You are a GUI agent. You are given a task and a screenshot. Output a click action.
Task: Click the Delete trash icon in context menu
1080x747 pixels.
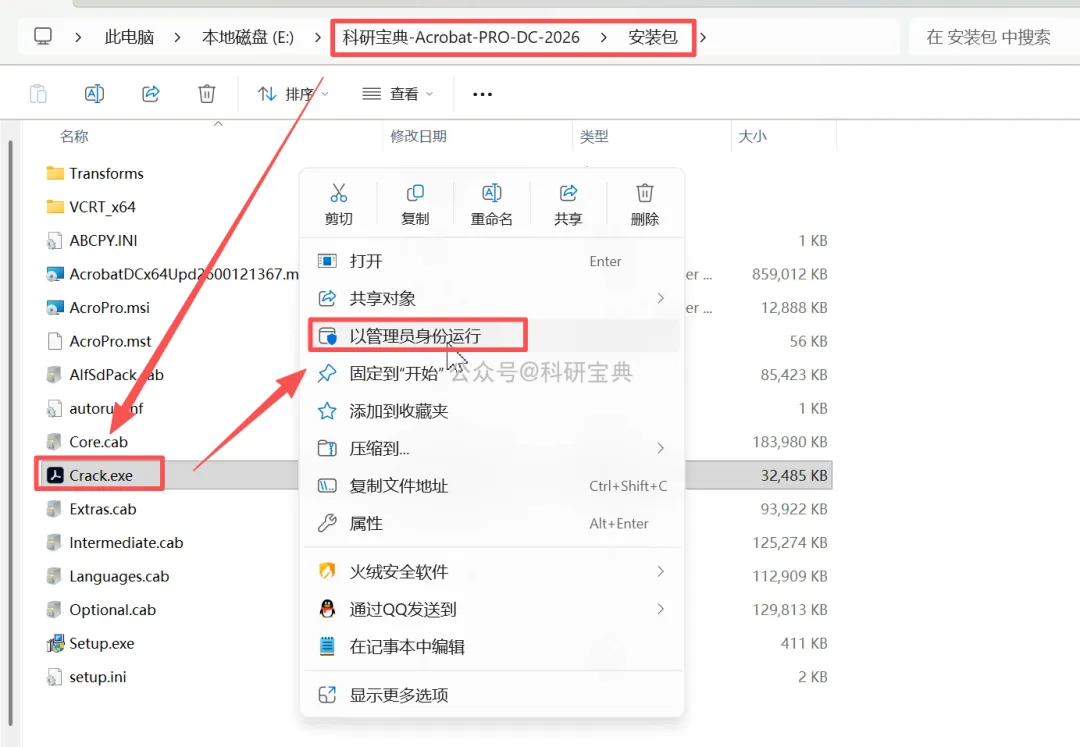point(645,193)
